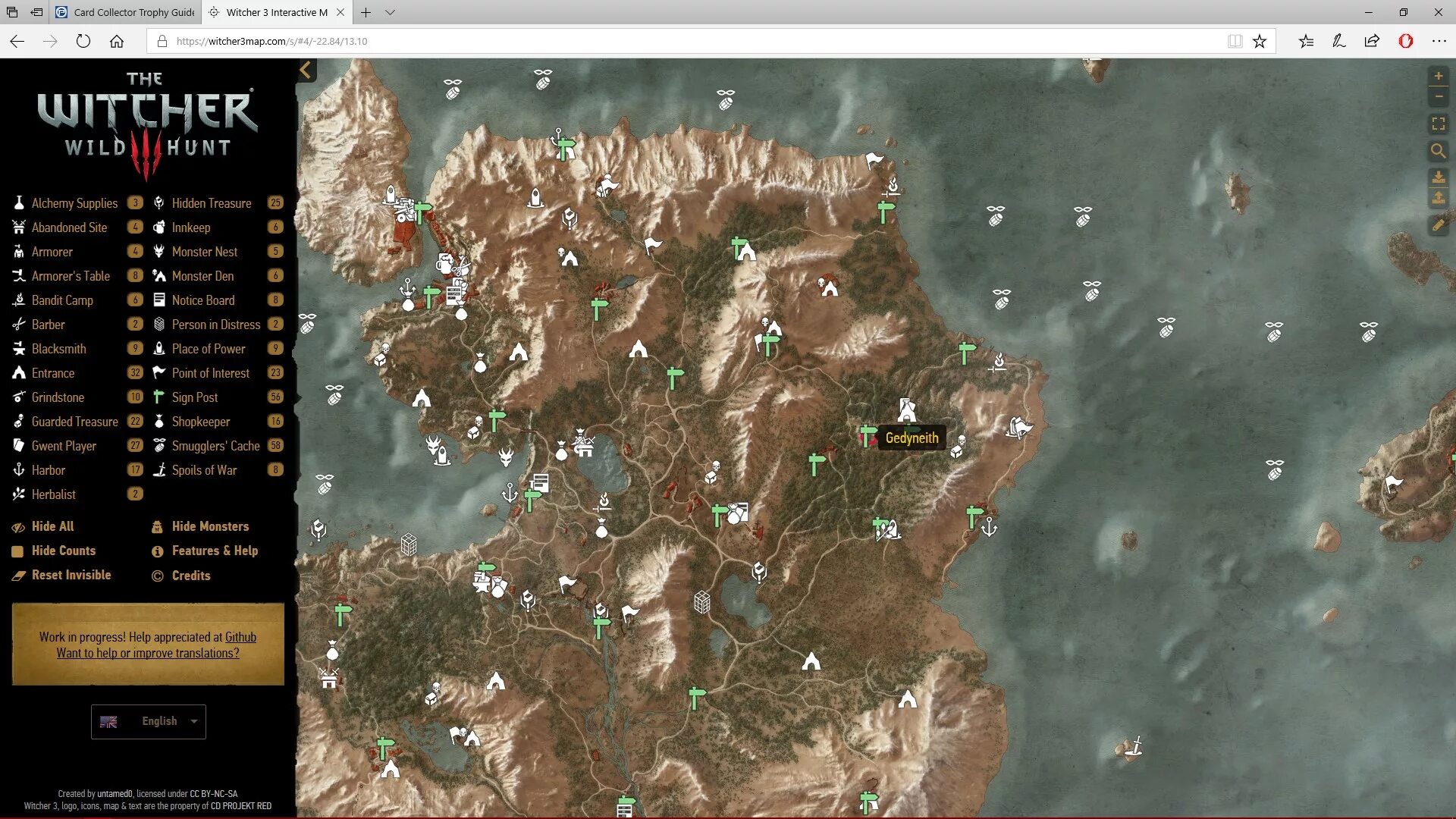Viewport: 1456px width, 819px height.
Task: Open the favorites hub
Action: 1306,42
